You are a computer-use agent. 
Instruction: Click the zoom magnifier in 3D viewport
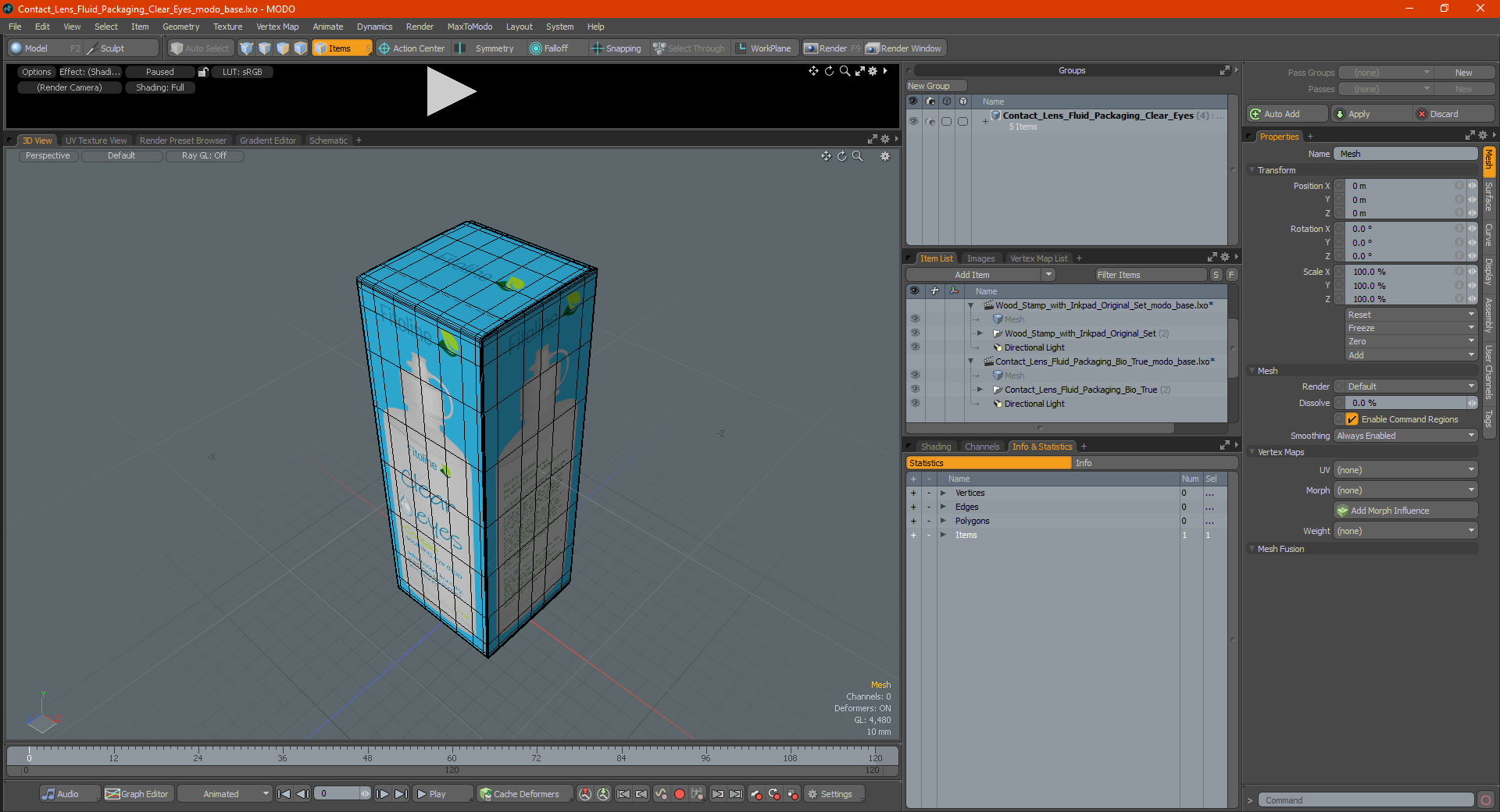pyautogui.click(x=858, y=156)
